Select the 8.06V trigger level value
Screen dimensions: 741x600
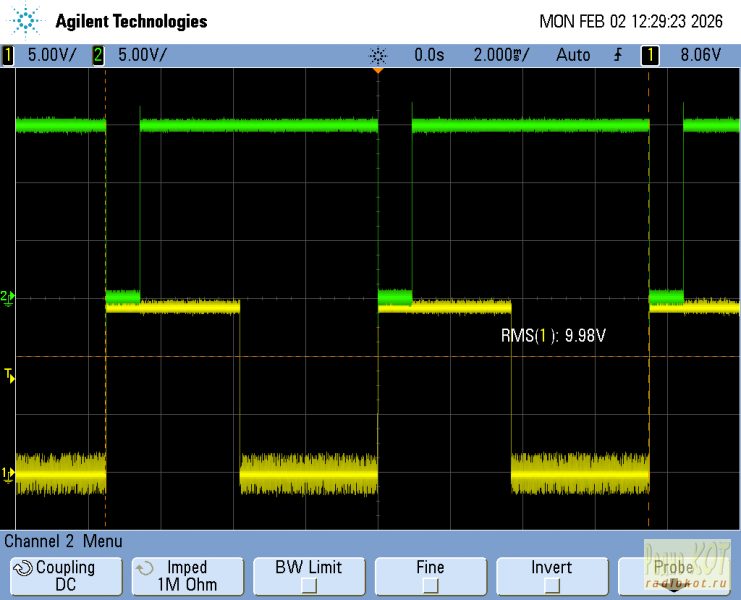pyautogui.click(x=700, y=55)
